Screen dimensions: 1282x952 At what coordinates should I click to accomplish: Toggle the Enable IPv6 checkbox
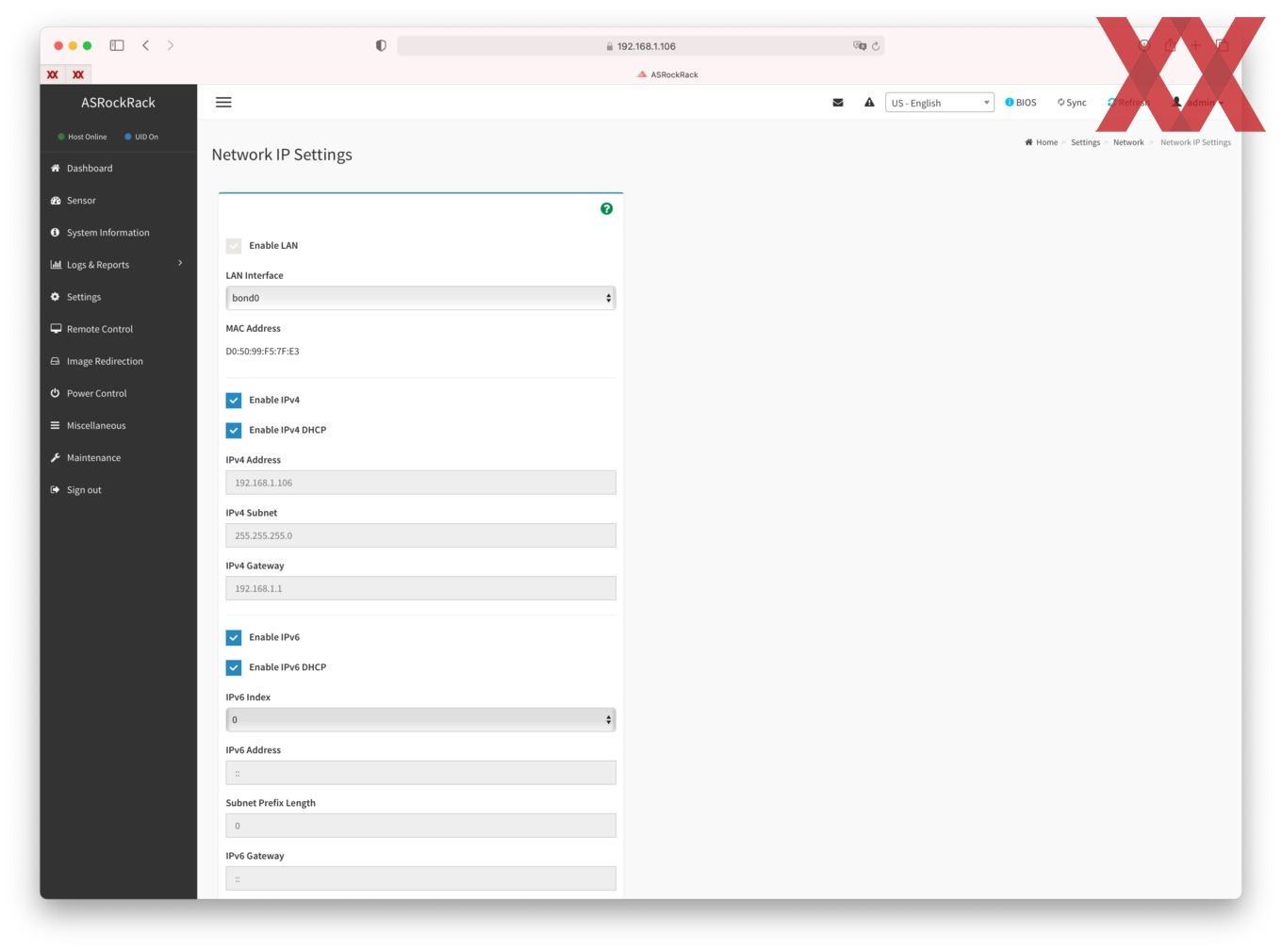tap(234, 637)
